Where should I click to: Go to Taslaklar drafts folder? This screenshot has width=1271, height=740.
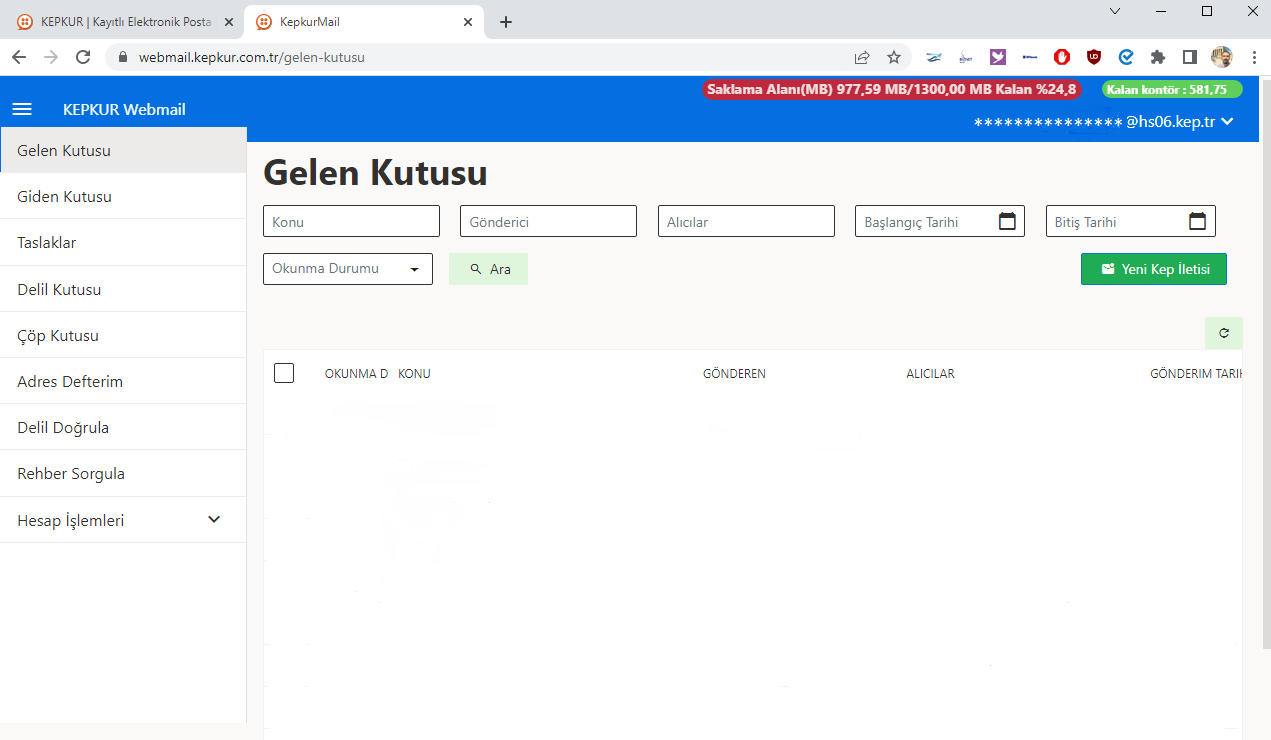[123, 243]
